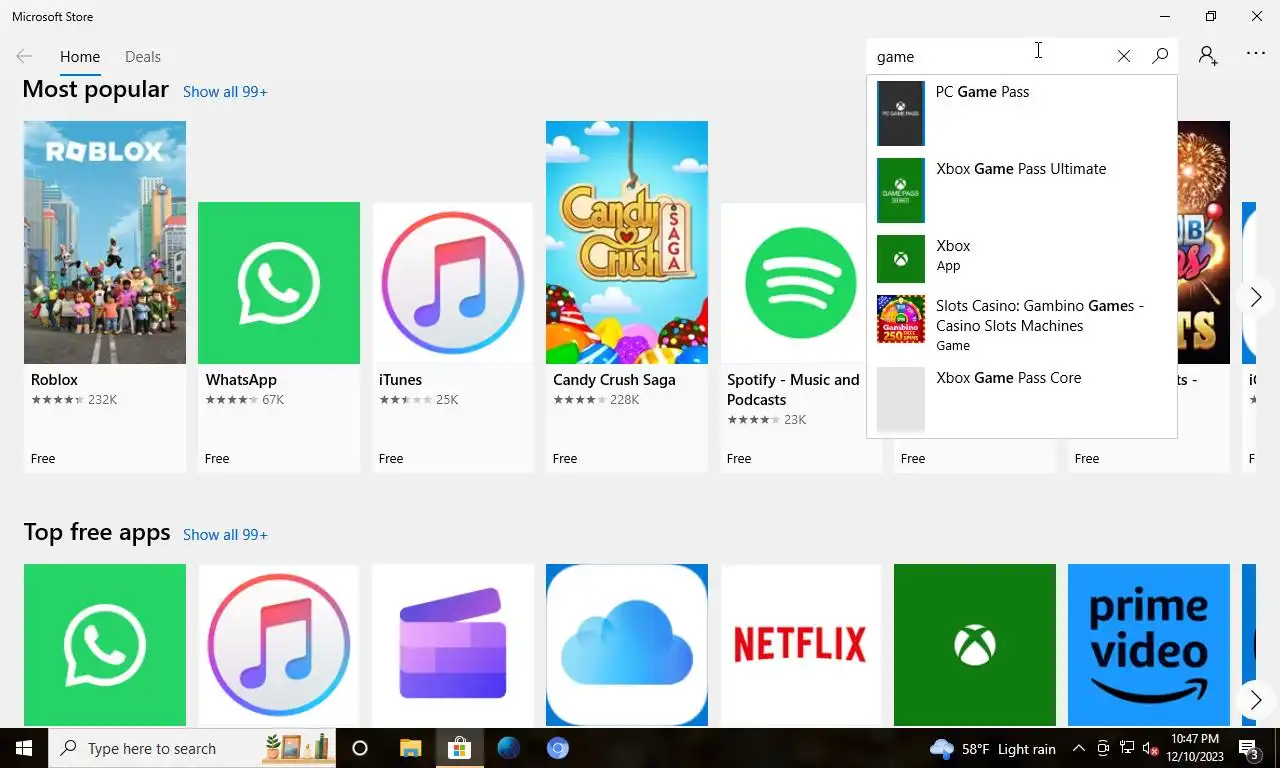
Task: Click the magnifier search icon
Action: [x=1160, y=56]
